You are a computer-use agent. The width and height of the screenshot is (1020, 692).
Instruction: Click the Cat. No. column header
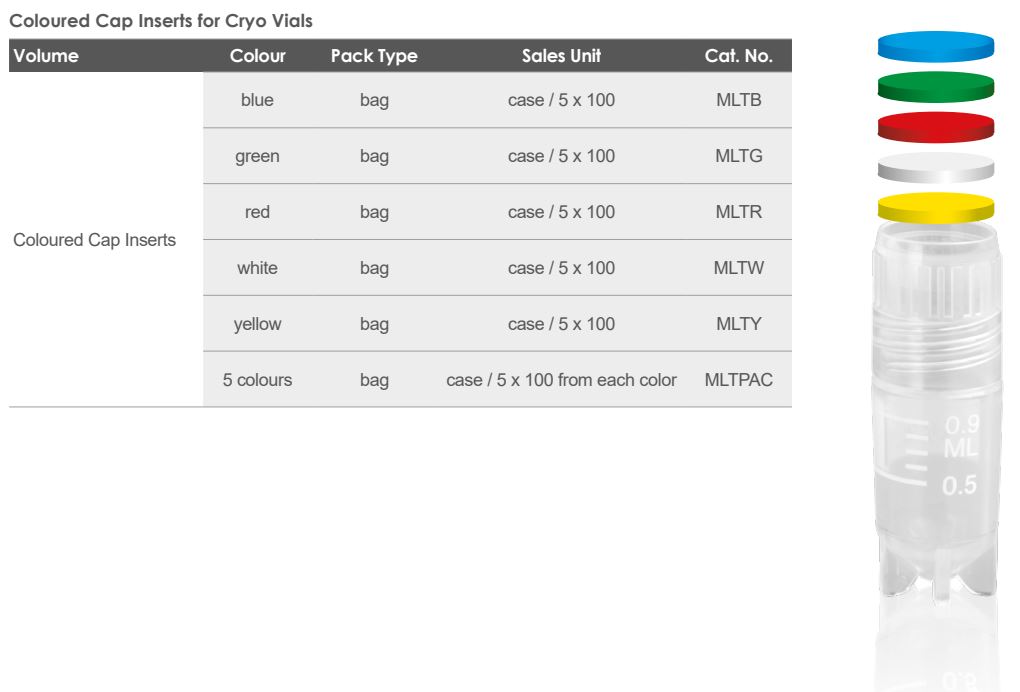click(x=738, y=56)
